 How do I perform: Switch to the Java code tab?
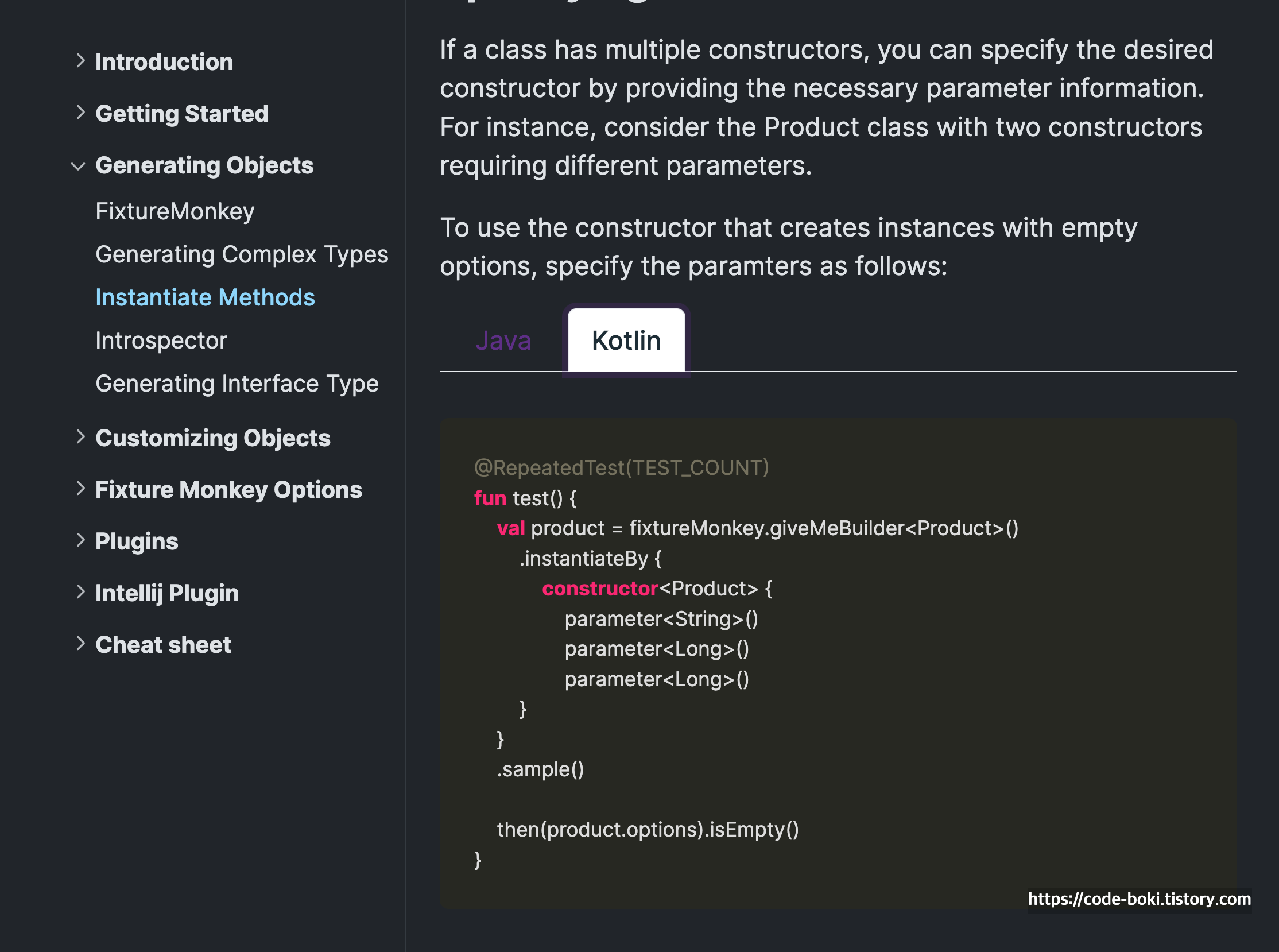coord(503,340)
